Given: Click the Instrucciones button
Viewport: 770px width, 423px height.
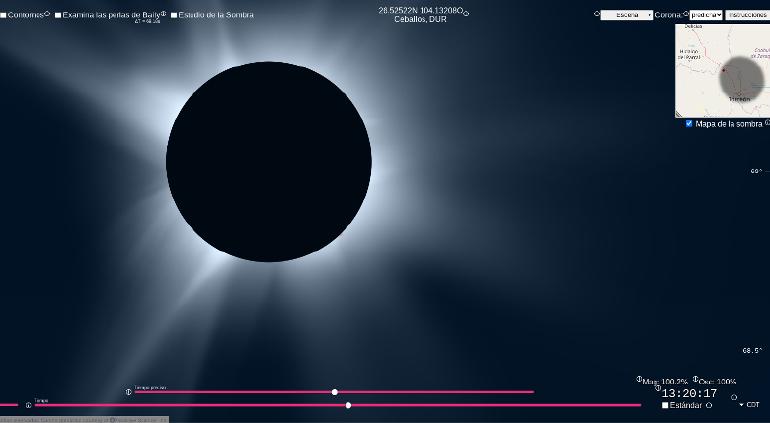Looking at the screenshot, I should [x=747, y=15].
